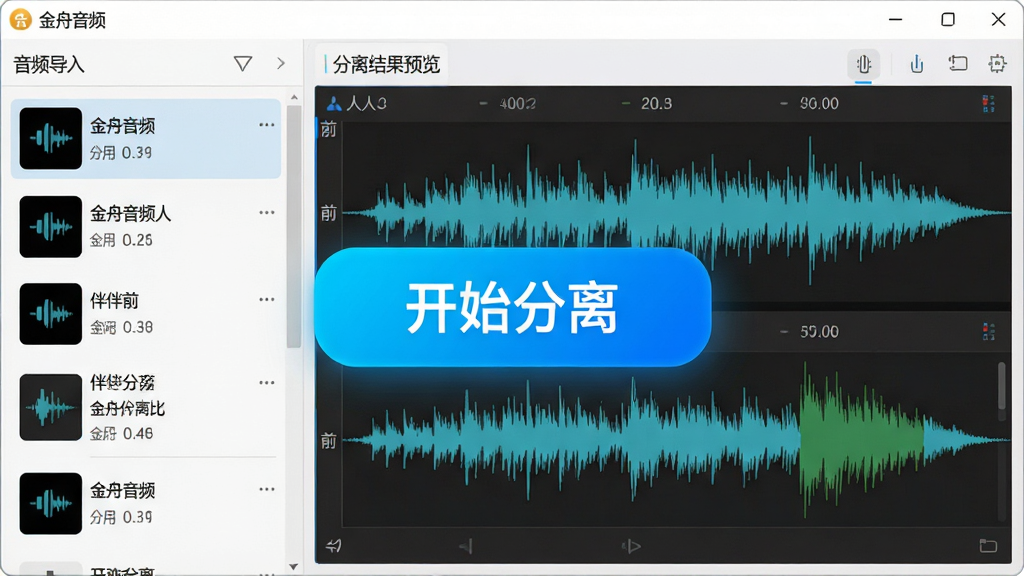The image size is (1024, 576).
Task: Open the folder icon in bottom bar
Action: (988, 546)
